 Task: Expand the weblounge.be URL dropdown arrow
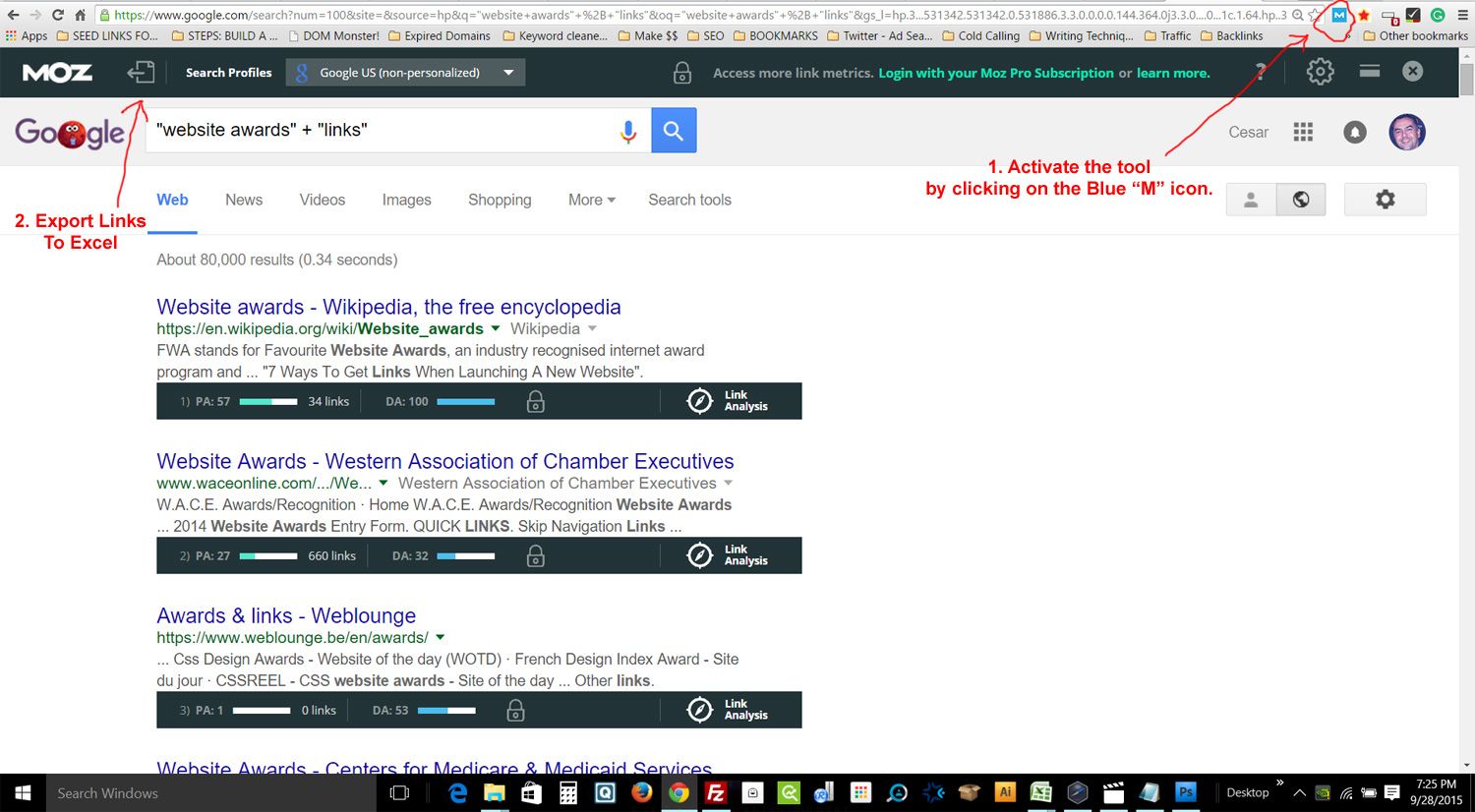point(440,637)
